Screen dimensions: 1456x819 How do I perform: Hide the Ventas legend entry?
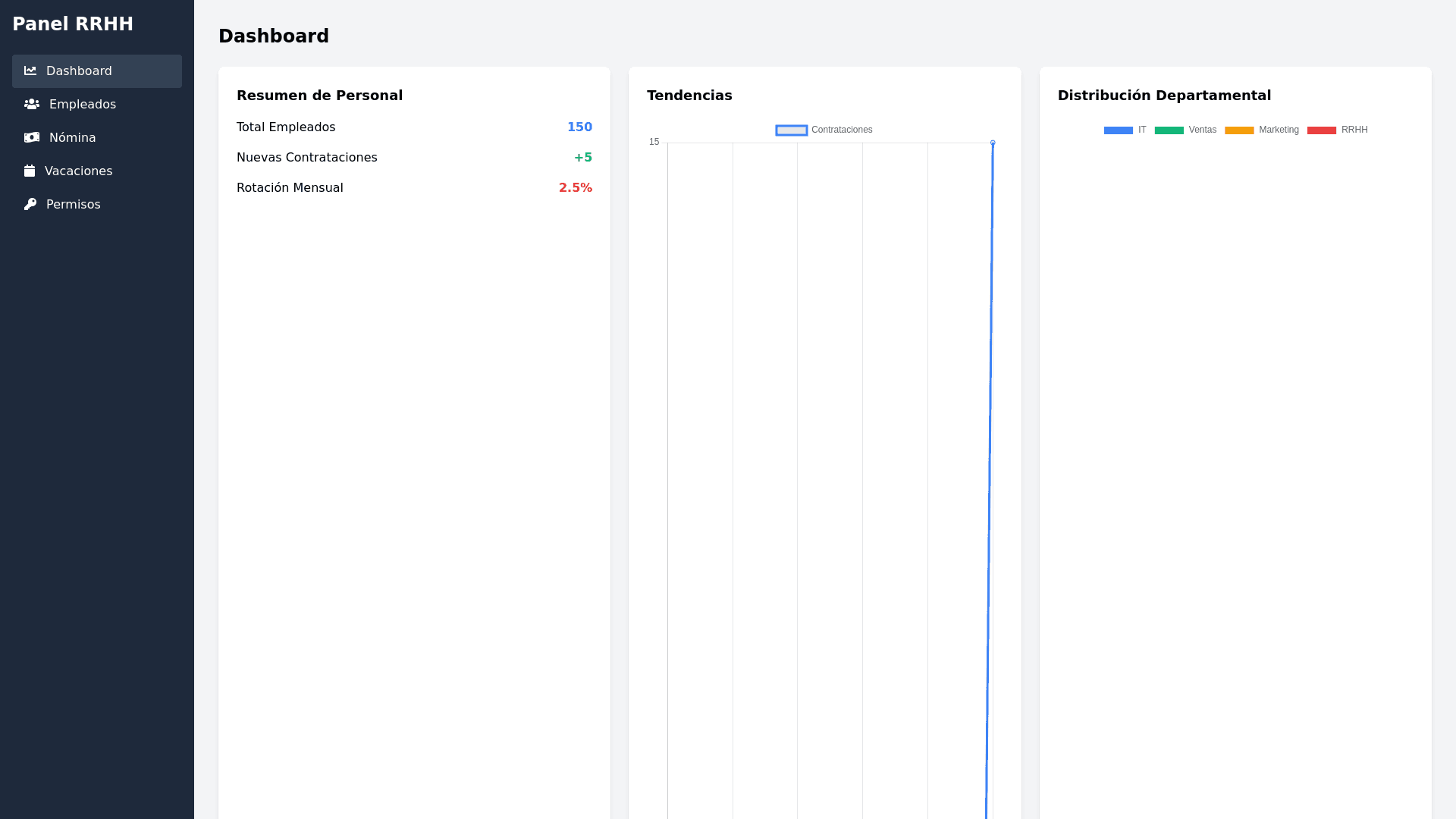pyautogui.click(x=1202, y=130)
